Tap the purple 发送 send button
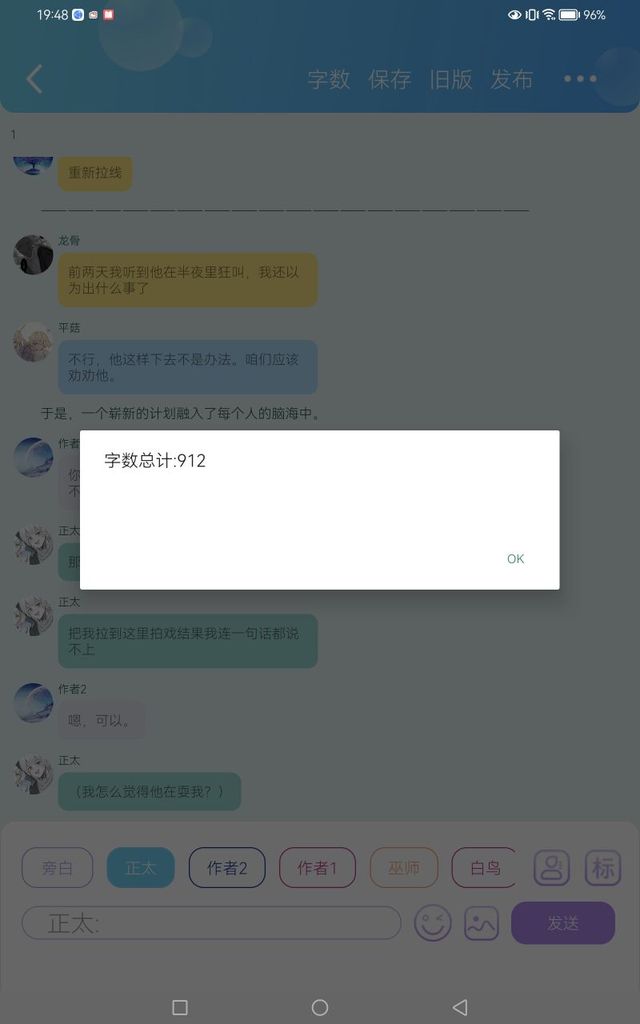 563,923
